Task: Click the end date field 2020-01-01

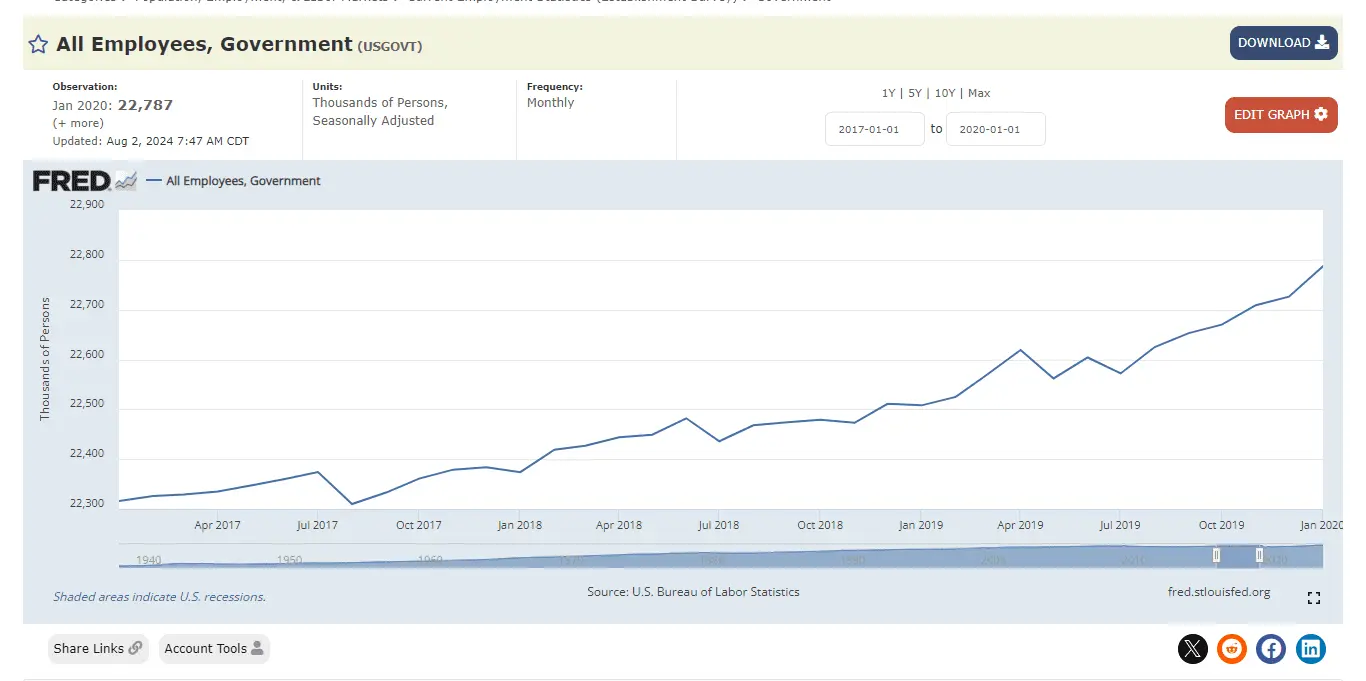Action: (995, 129)
